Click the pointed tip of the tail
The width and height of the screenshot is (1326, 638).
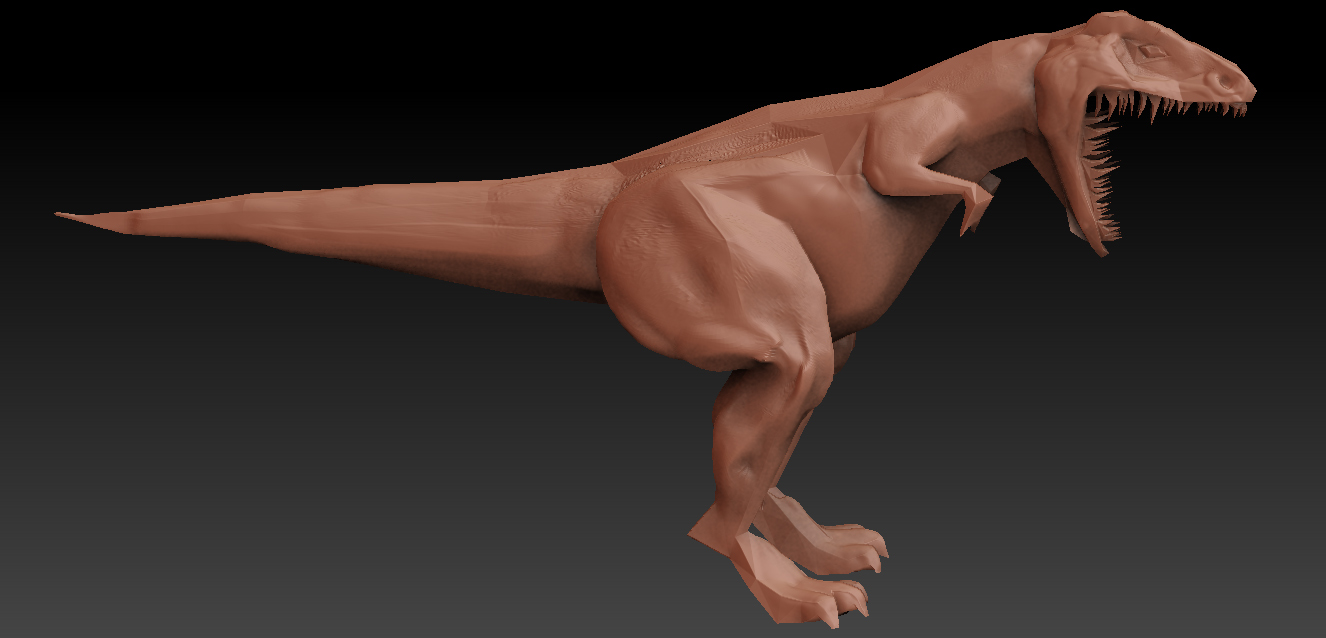62,214
